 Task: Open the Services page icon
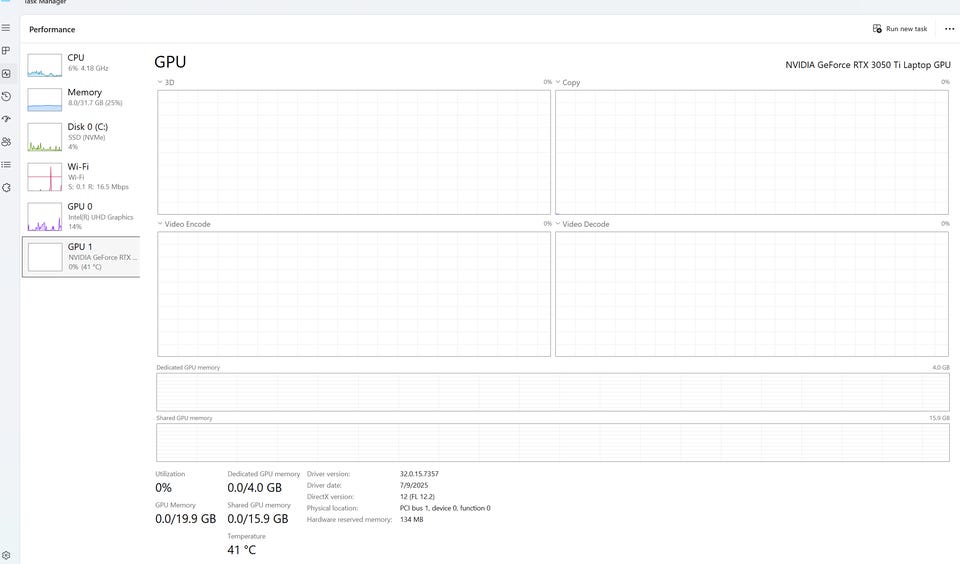coord(6,187)
